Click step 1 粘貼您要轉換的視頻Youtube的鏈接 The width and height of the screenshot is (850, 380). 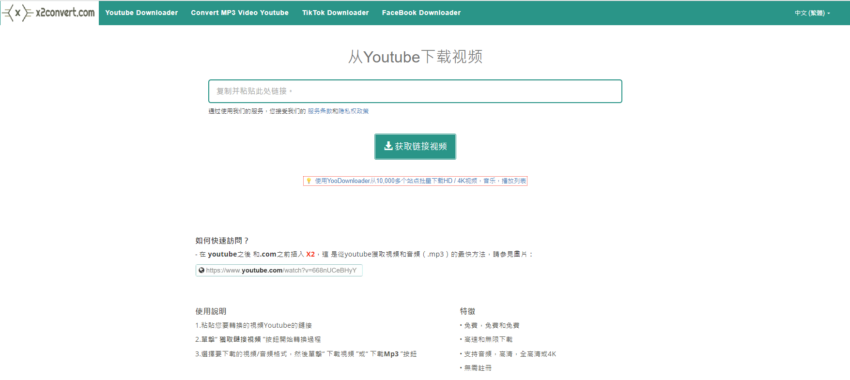click(x=254, y=326)
